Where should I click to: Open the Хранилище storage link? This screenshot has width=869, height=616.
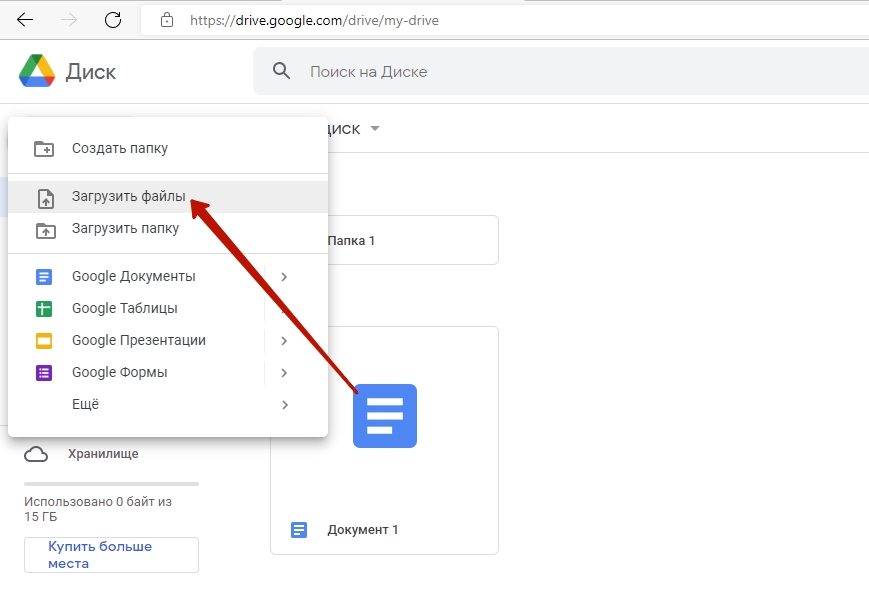pos(103,454)
